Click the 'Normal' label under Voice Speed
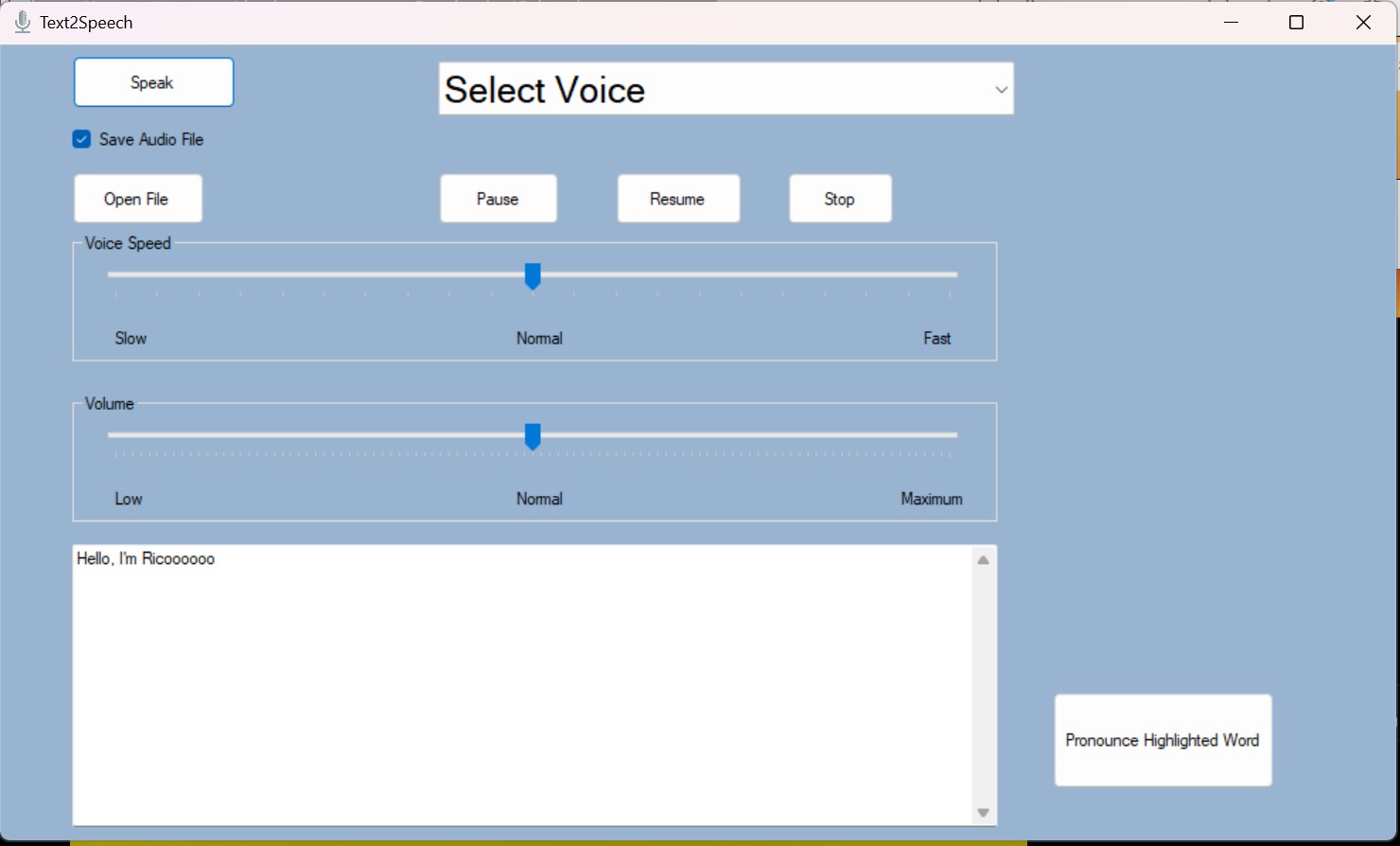1400x846 pixels. click(539, 338)
